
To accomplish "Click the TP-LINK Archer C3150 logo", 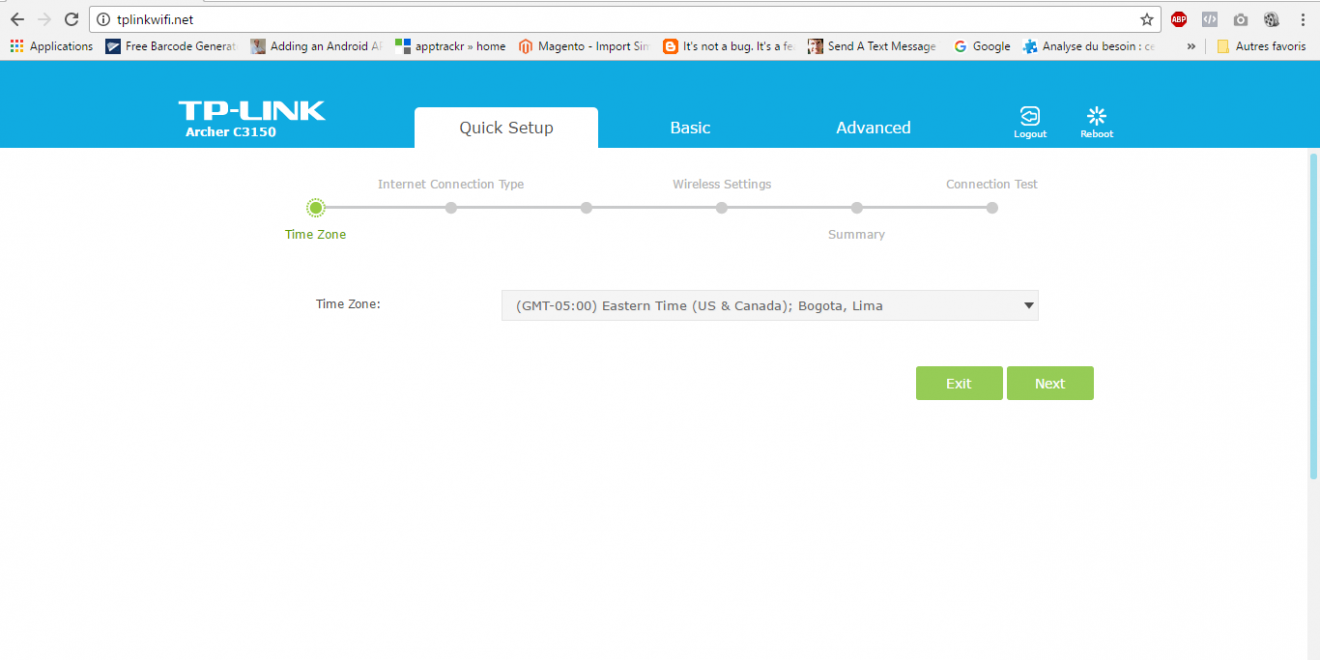I will (x=251, y=118).
